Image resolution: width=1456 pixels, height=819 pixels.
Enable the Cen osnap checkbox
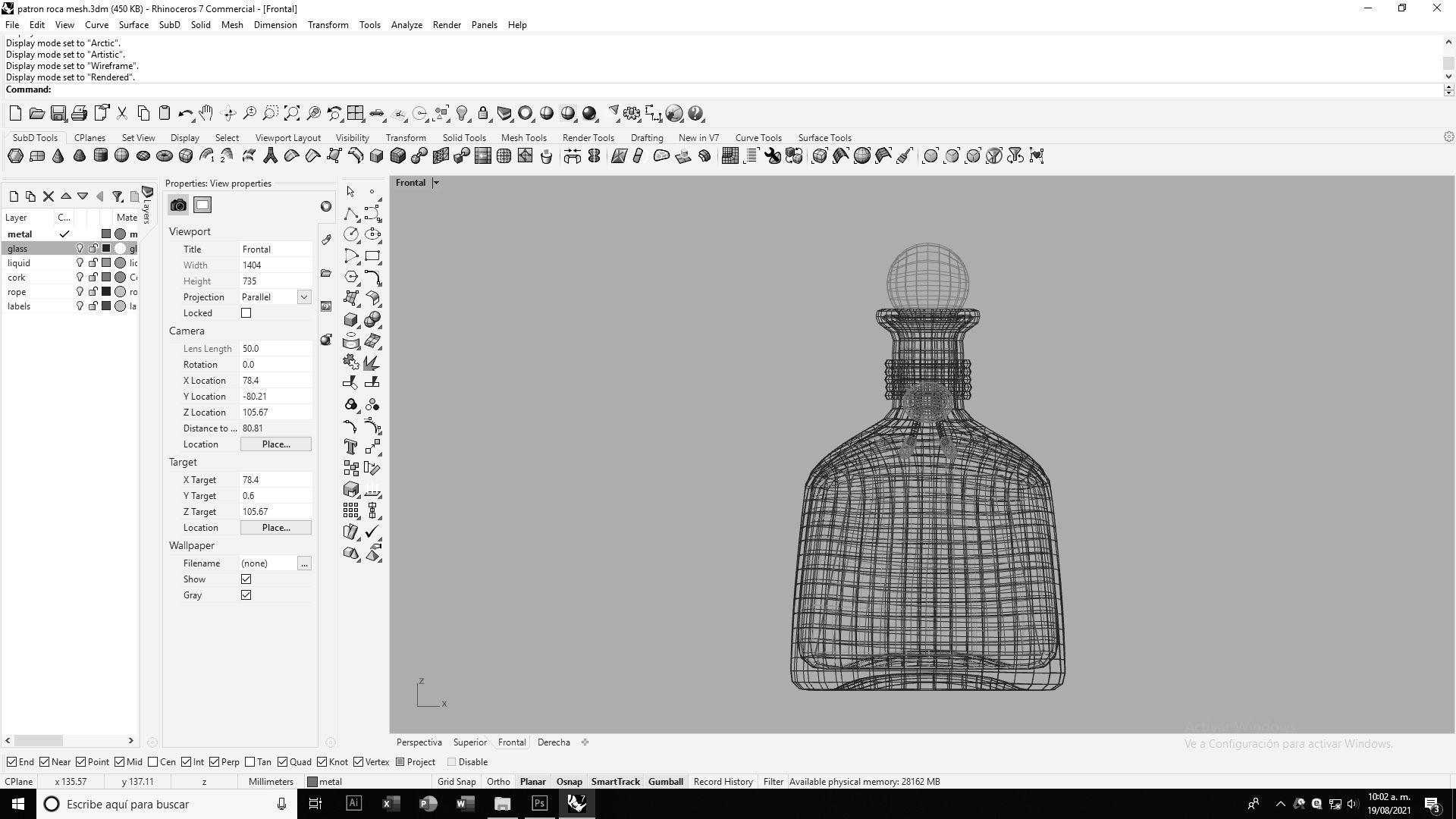[153, 762]
